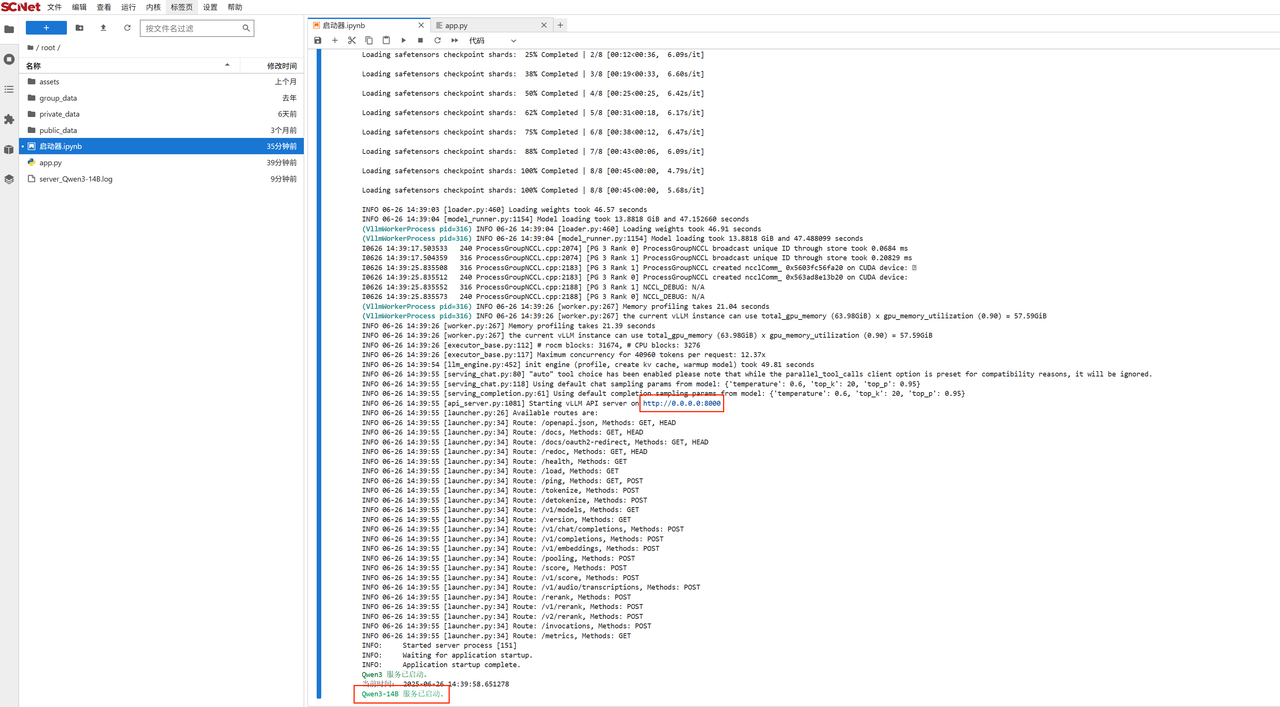Image resolution: width=1280 pixels, height=707 pixels.
Task: Open the 内核 menu
Action: 153,7
